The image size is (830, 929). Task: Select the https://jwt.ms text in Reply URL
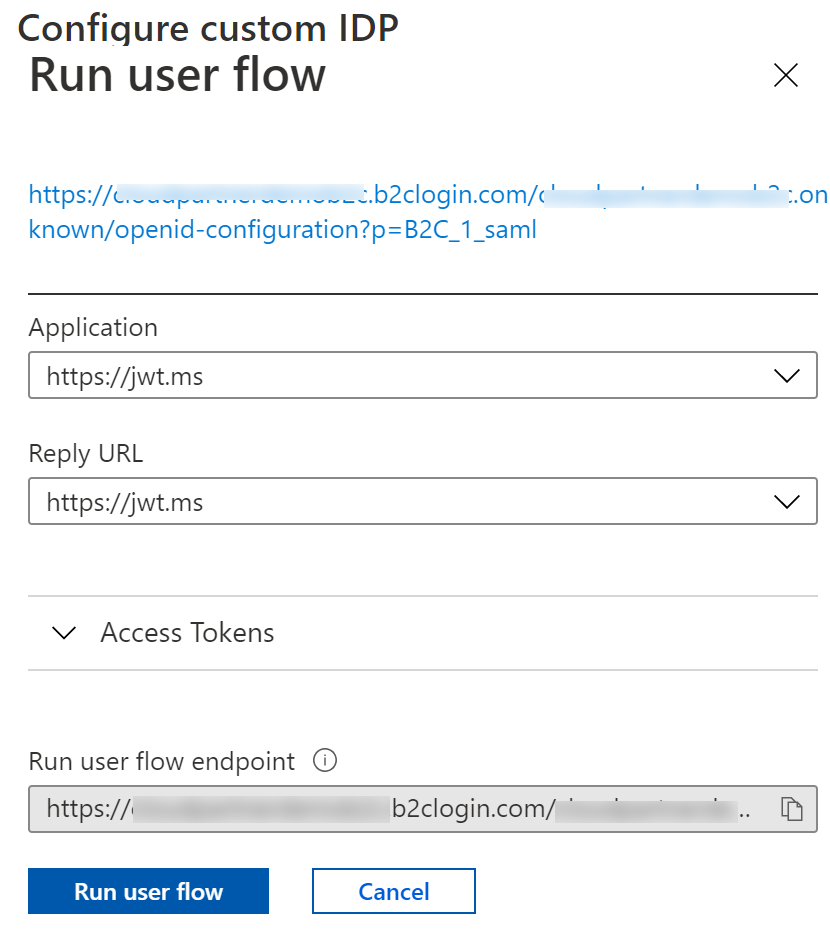[125, 502]
